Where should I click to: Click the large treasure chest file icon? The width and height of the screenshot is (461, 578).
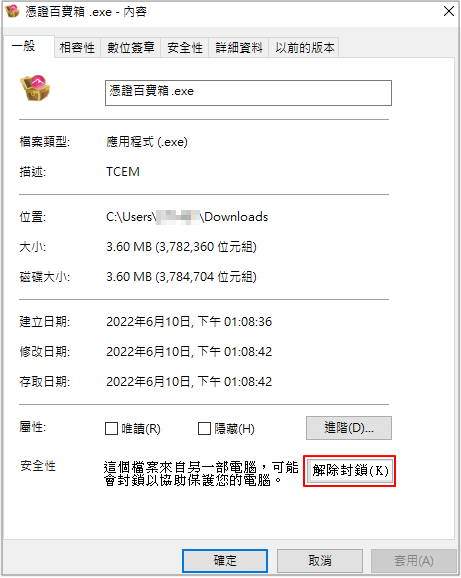(x=35, y=88)
